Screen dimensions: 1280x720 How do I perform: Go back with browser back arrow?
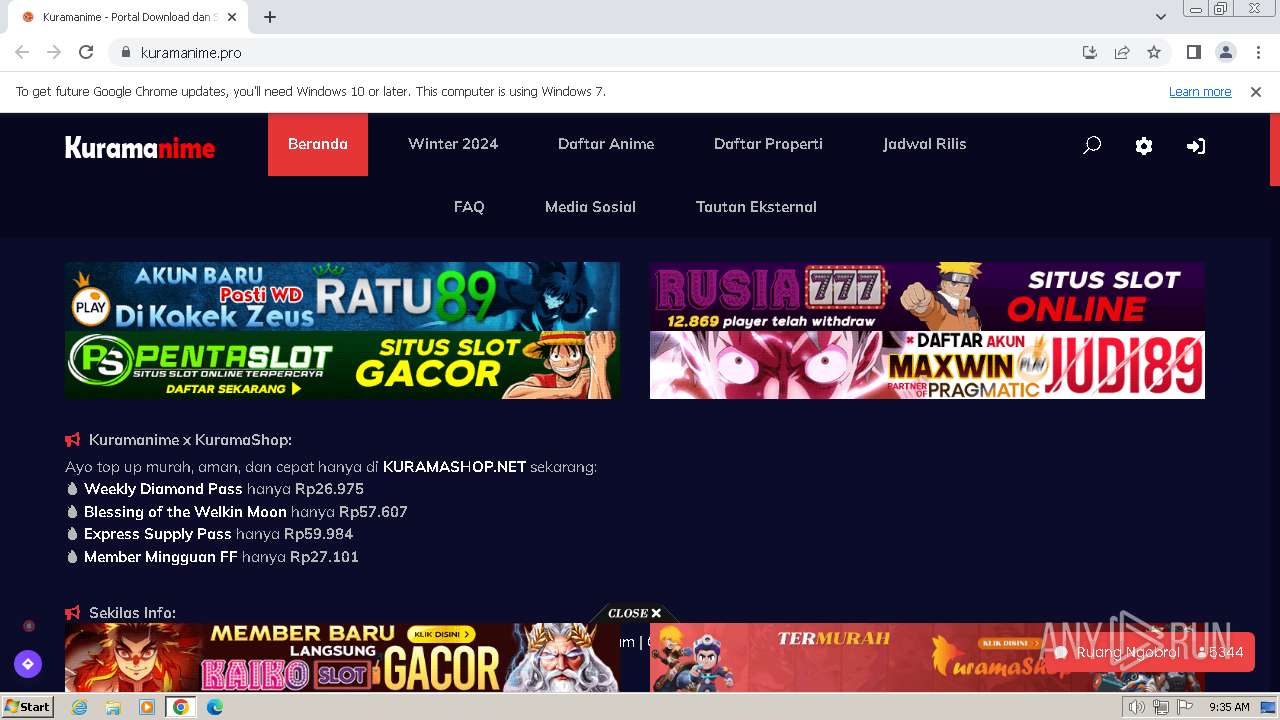pyautogui.click(x=22, y=52)
